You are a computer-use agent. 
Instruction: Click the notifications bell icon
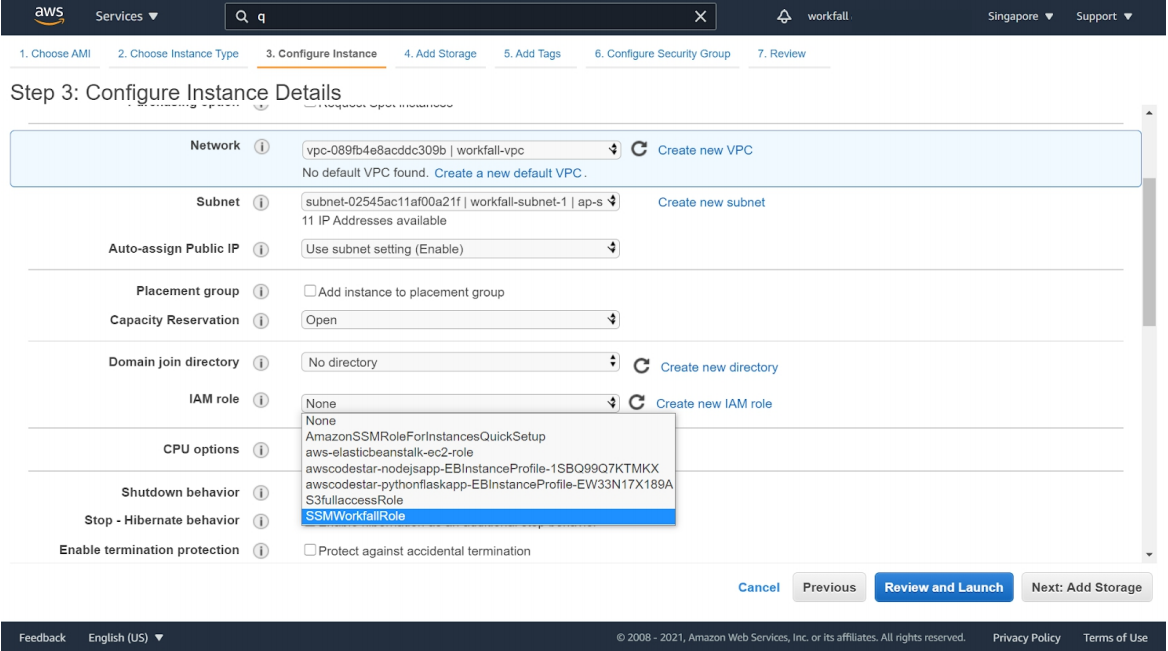[784, 16]
